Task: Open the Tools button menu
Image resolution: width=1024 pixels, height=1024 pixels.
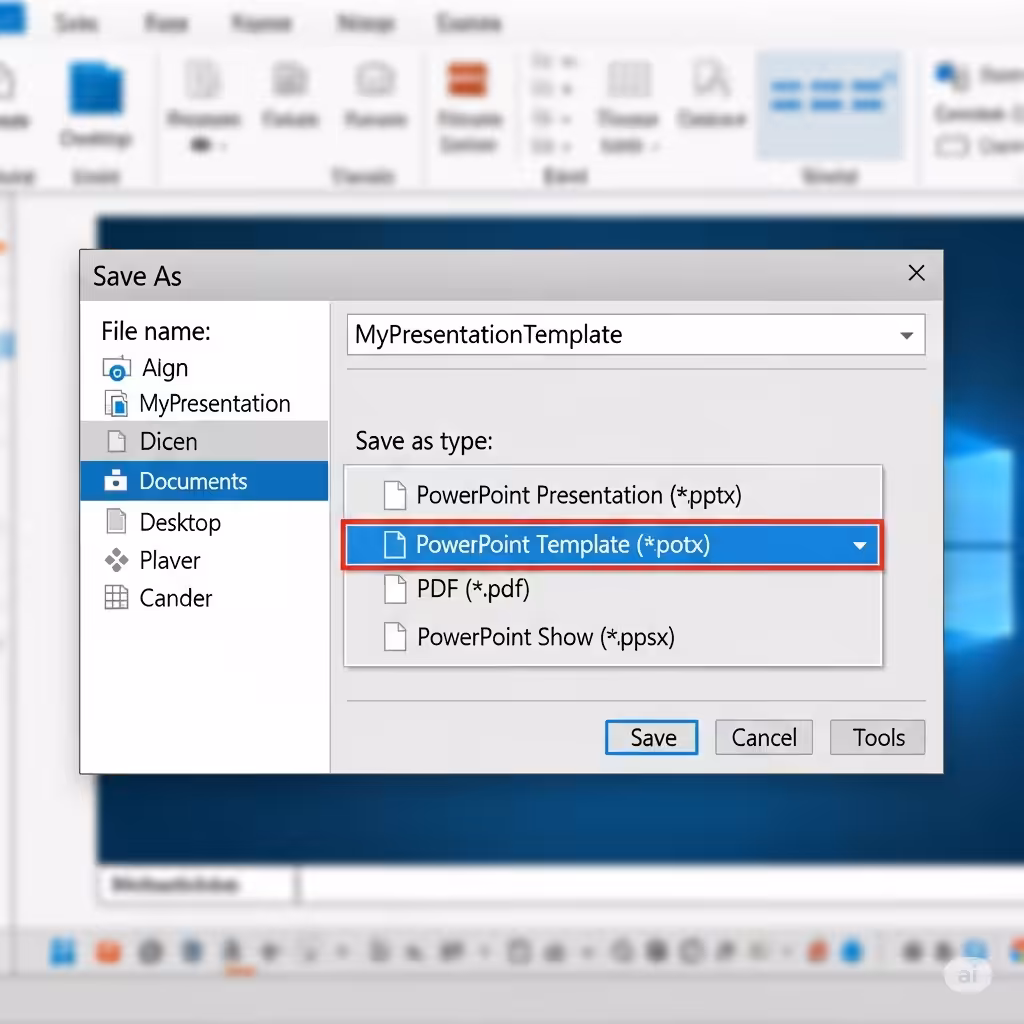Action: point(877,737)
